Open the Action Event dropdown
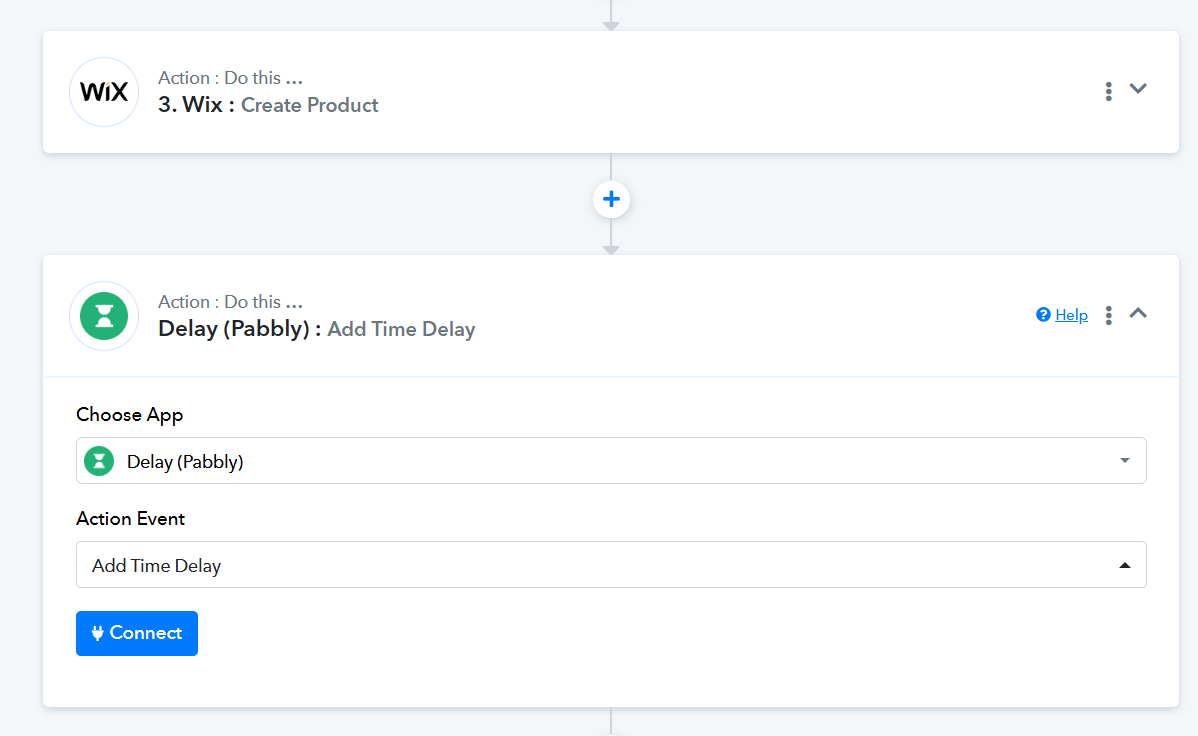This screenshot has width=1198, height=736. pyautogui.click(x=611, y=565)
